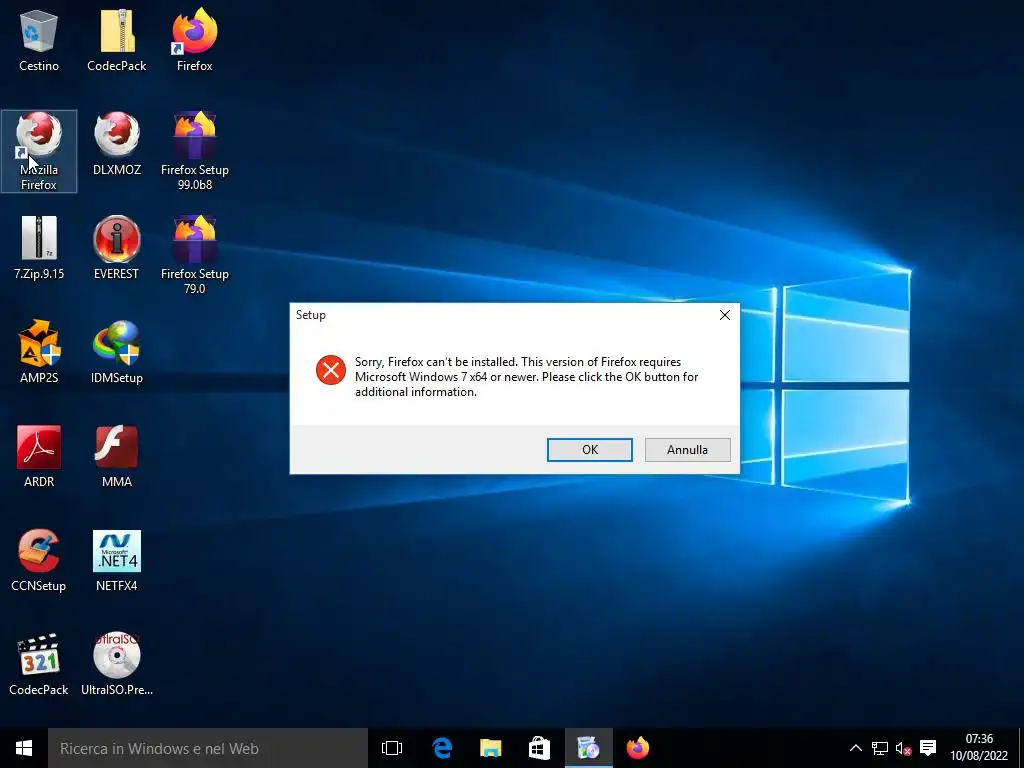
Task: Click the muted volume tray icon
Action: (x=903, y=748)
